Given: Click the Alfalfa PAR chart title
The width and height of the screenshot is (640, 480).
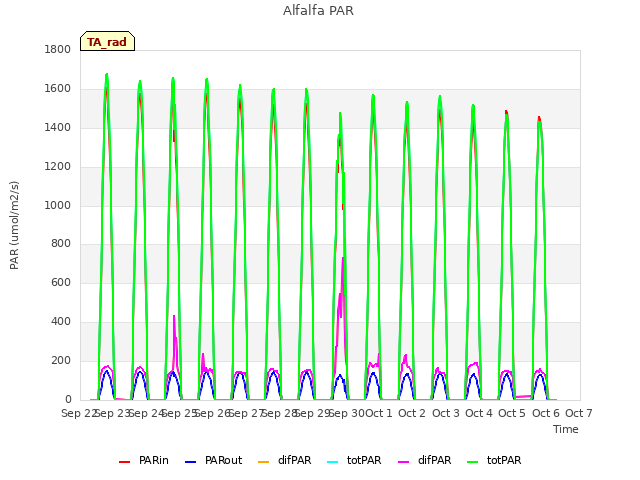Looking at the screenshot, I should [318, 11].
